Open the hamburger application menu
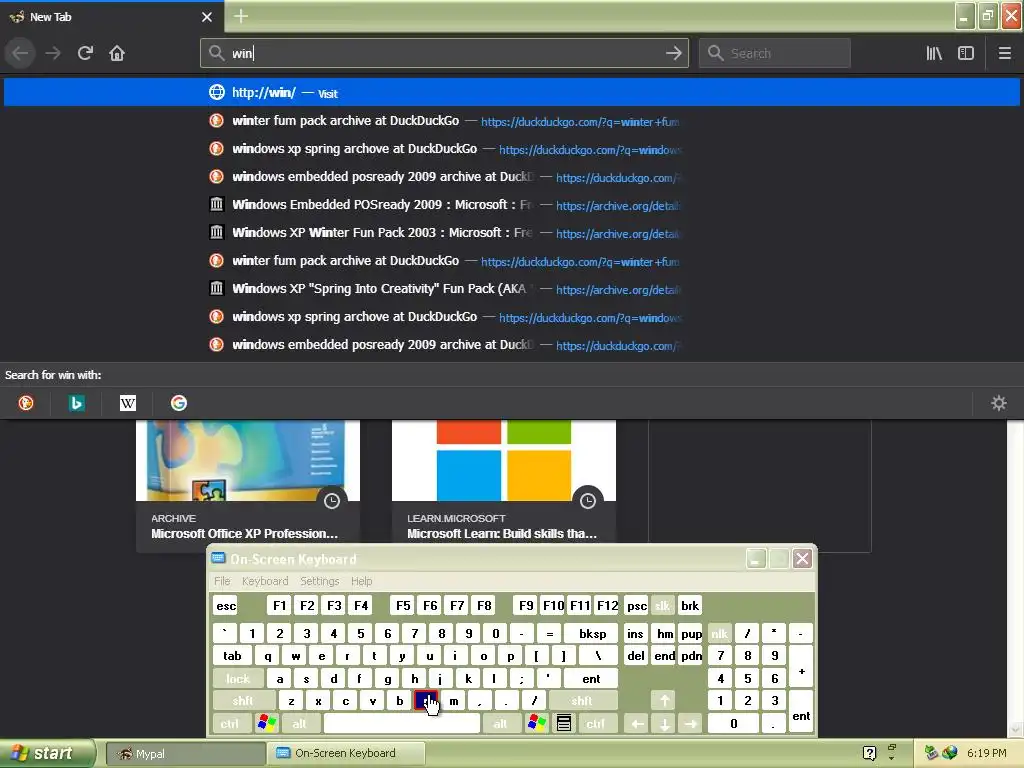The height and width of the screenshot is (768, 1024). [x=1004, y=53]
